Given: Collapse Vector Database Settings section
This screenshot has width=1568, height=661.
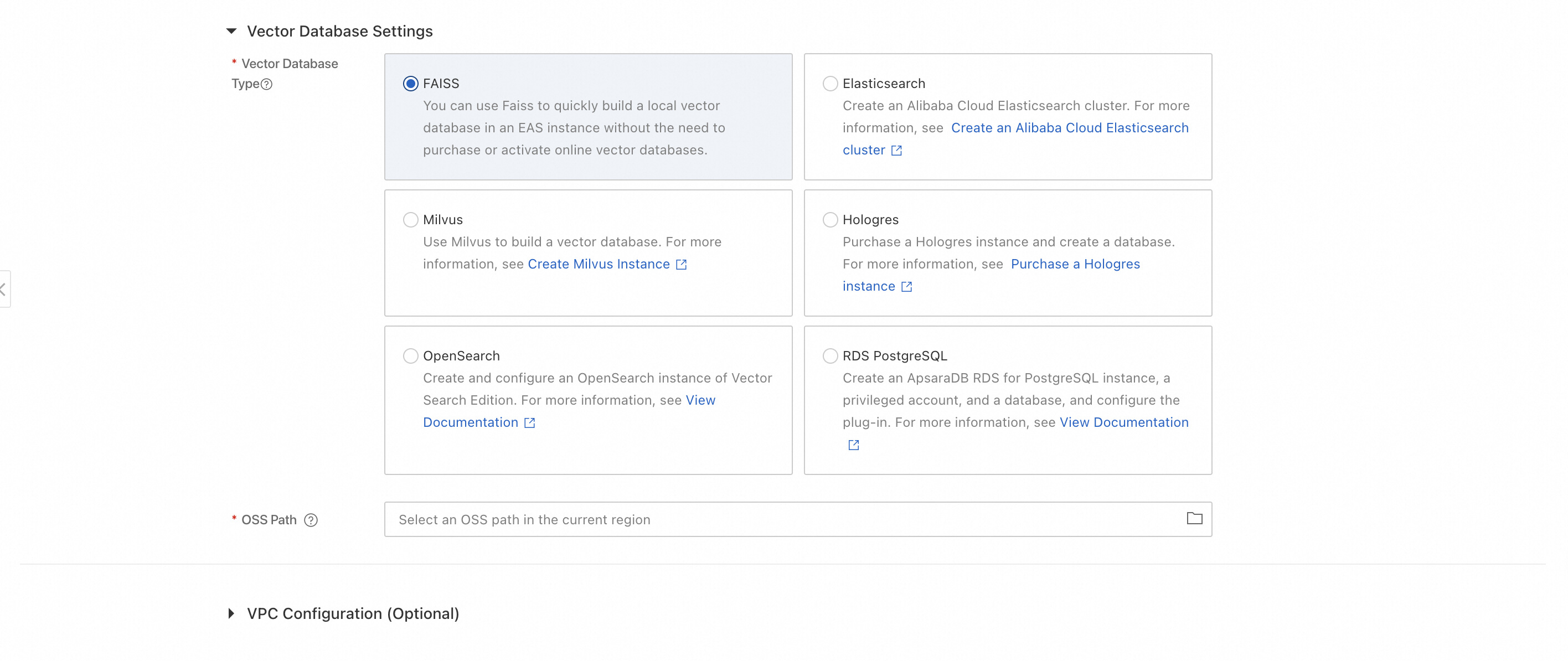Looking at the screenshot, I should pyautogui.click(x=231, y=31).
